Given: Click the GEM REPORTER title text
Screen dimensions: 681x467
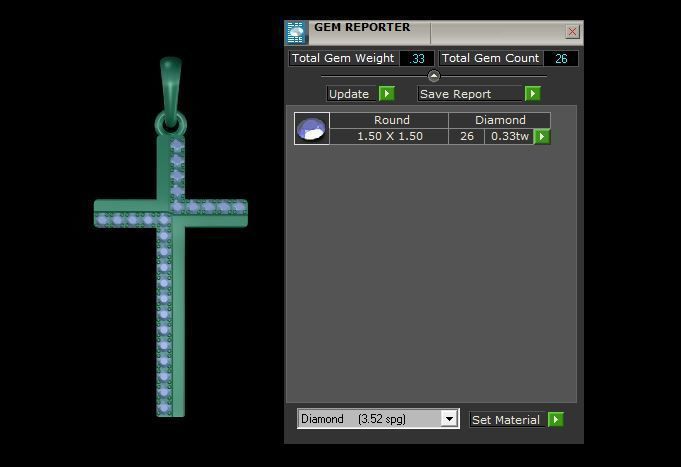Looking at the screenshot, I should point(362,27).
